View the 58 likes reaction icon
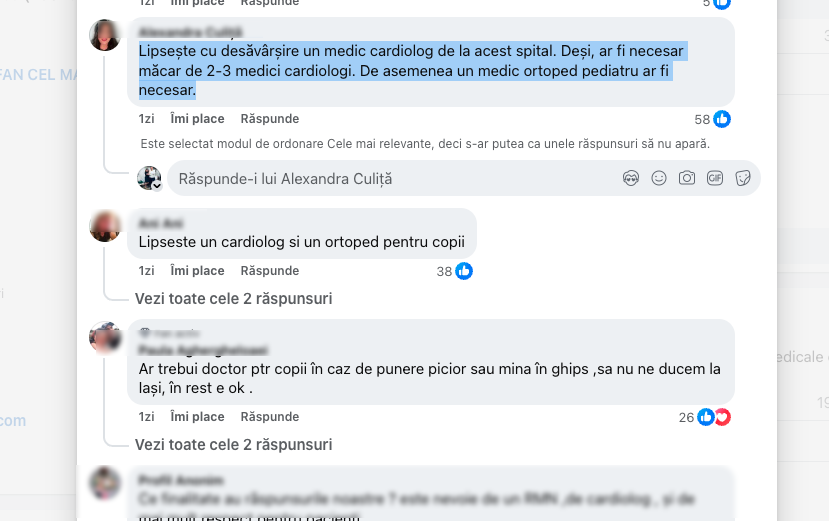 click(x=722, y=119)
